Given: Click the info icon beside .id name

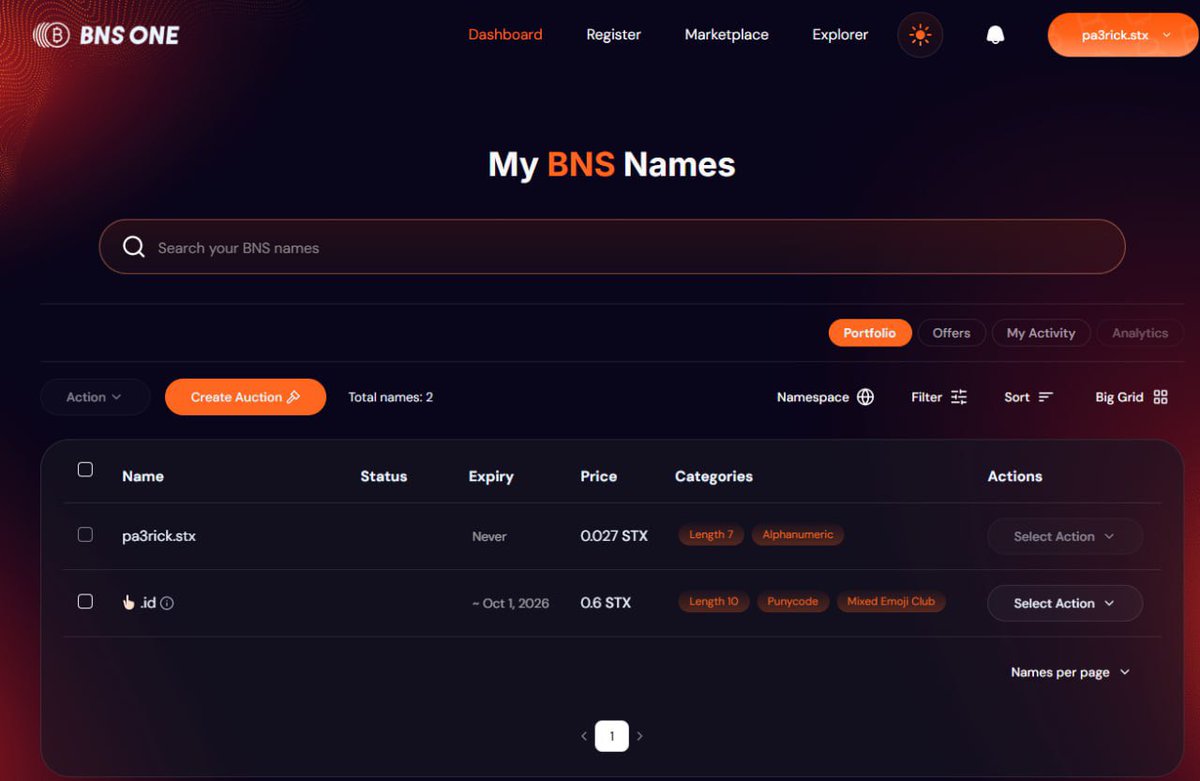Looking at the screenshot, I should pos(167,603).
